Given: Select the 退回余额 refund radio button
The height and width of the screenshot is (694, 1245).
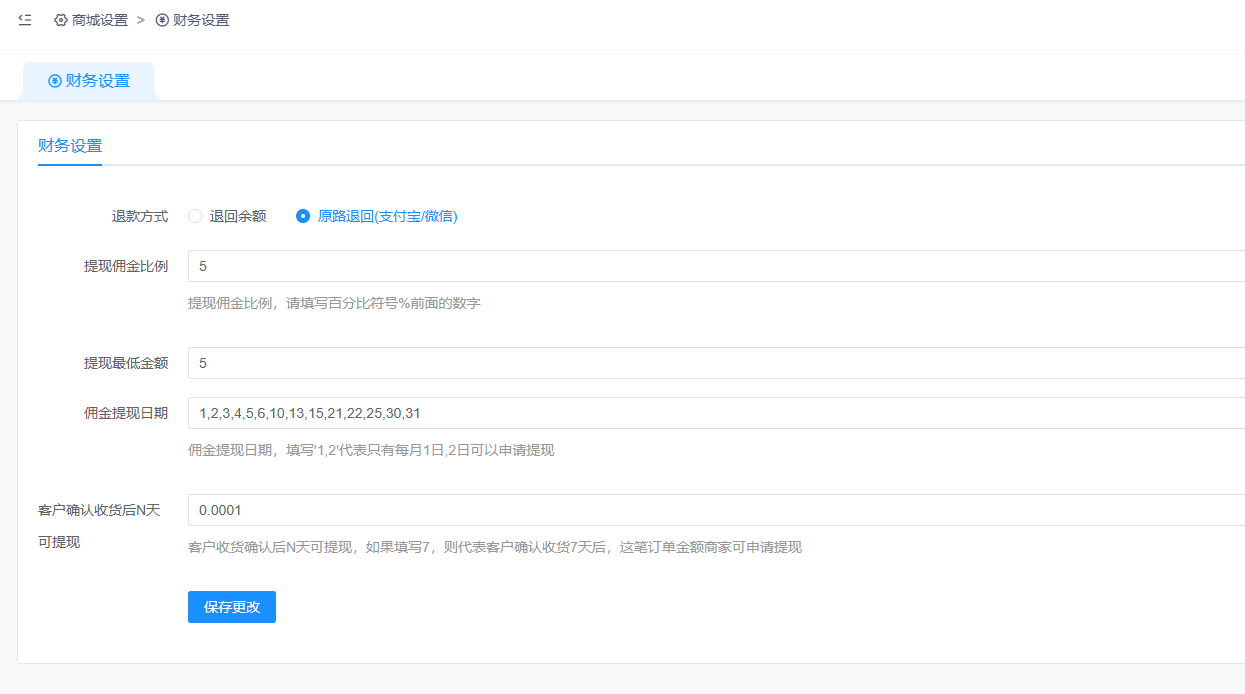Looking at the screenshot, I should [195, 216].
